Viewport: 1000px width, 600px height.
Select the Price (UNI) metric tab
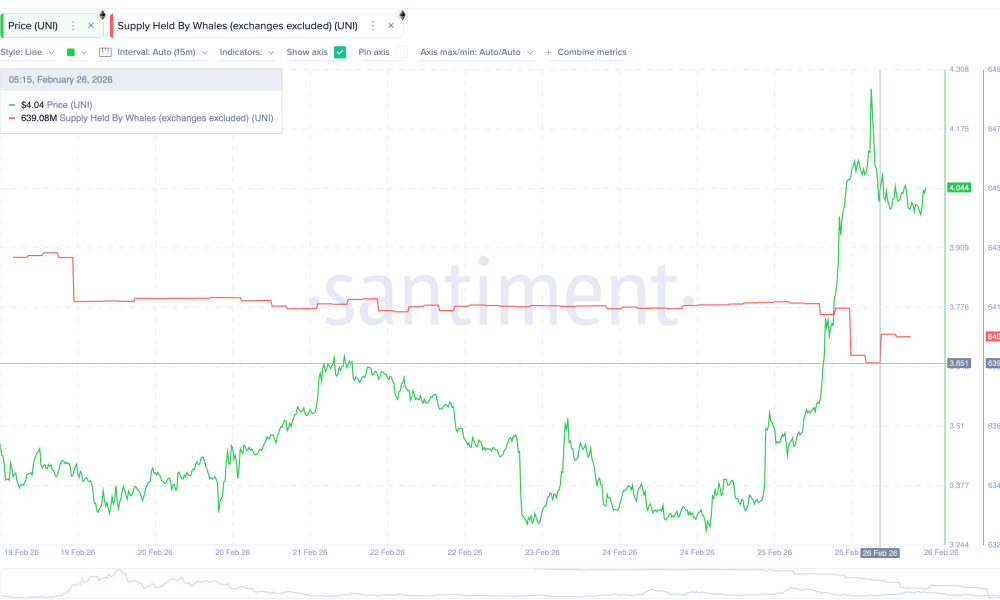[x=32, y=25]
